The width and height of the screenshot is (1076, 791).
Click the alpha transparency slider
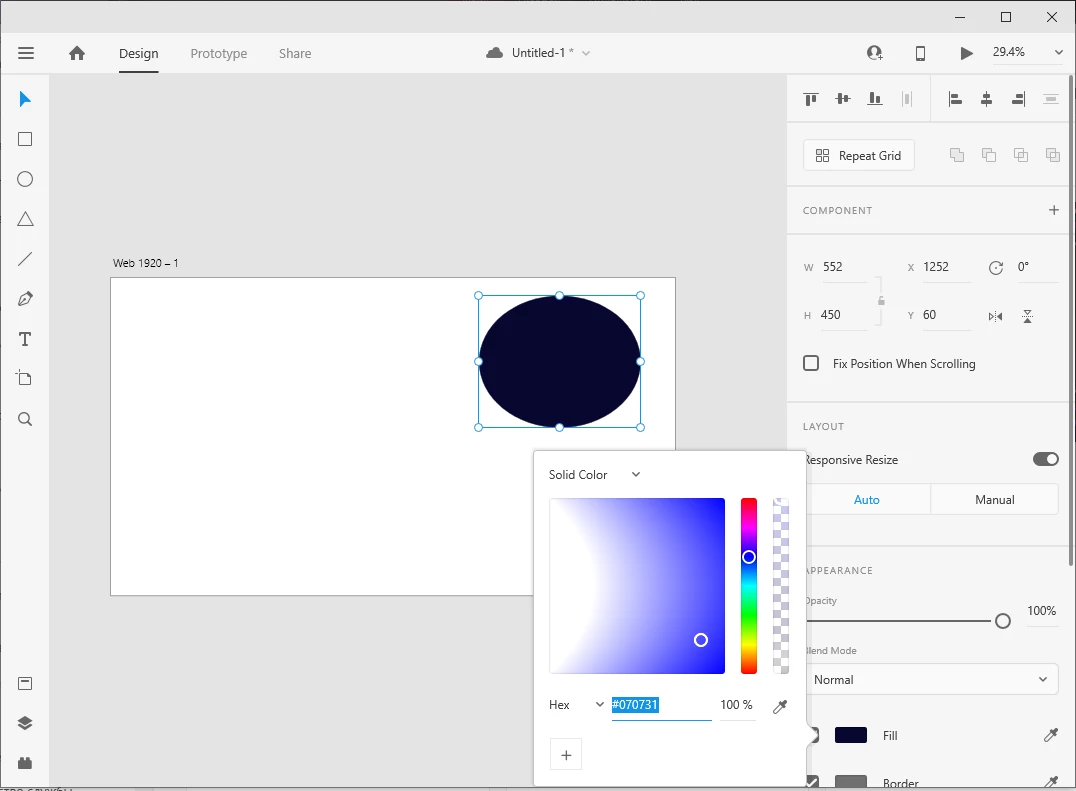(781, 586)
